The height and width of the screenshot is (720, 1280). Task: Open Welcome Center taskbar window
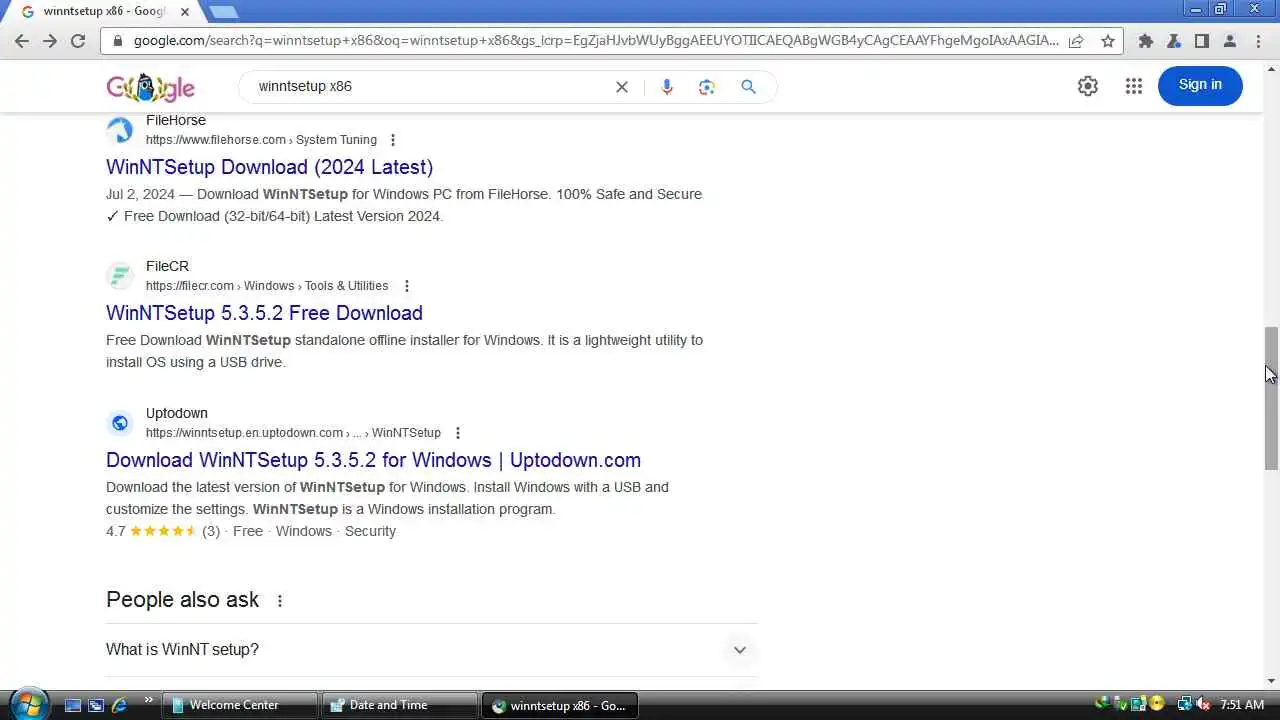click(x=240, y=705)
